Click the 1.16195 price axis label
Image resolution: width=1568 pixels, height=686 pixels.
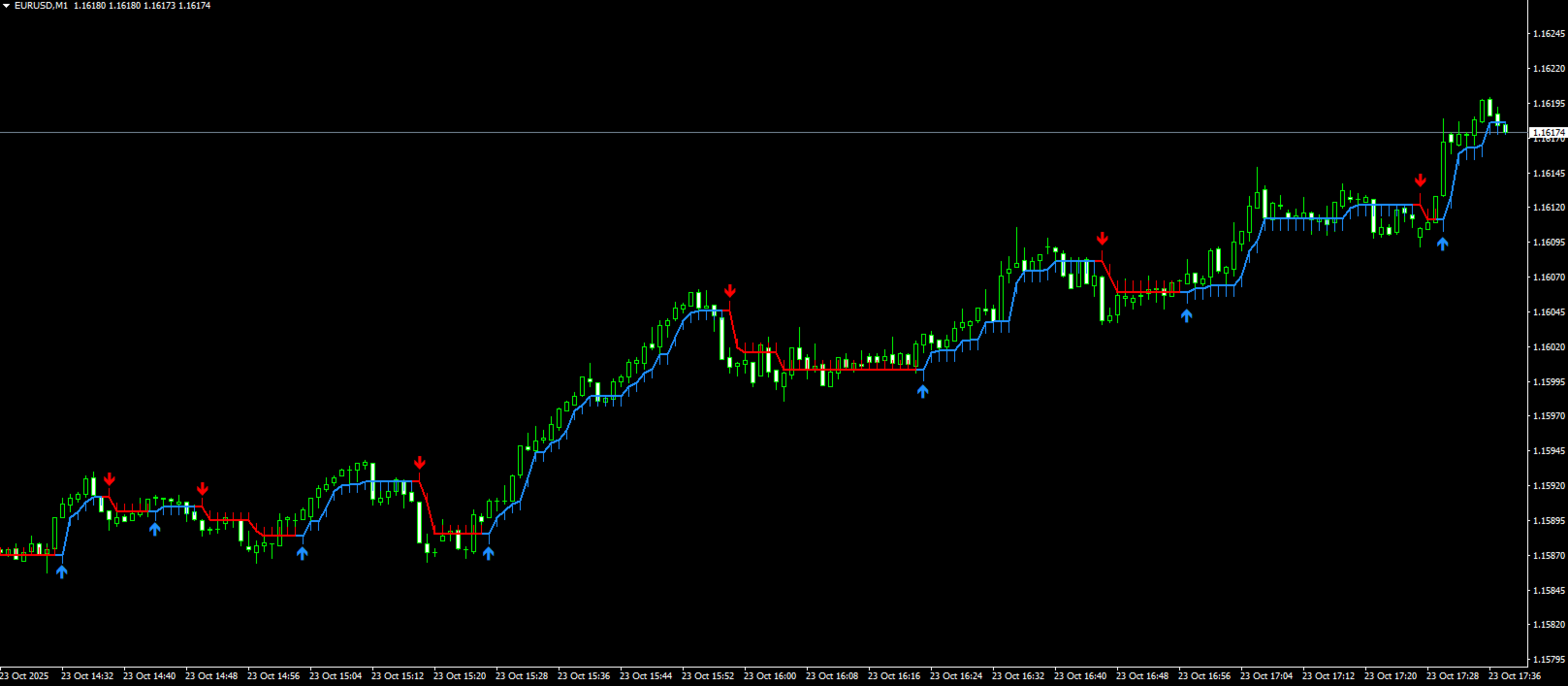coord(1549,104)
